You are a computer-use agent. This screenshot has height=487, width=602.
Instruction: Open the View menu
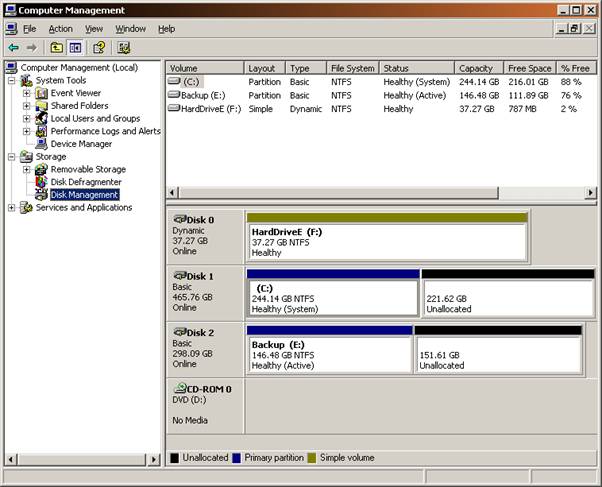pos(94,29)
